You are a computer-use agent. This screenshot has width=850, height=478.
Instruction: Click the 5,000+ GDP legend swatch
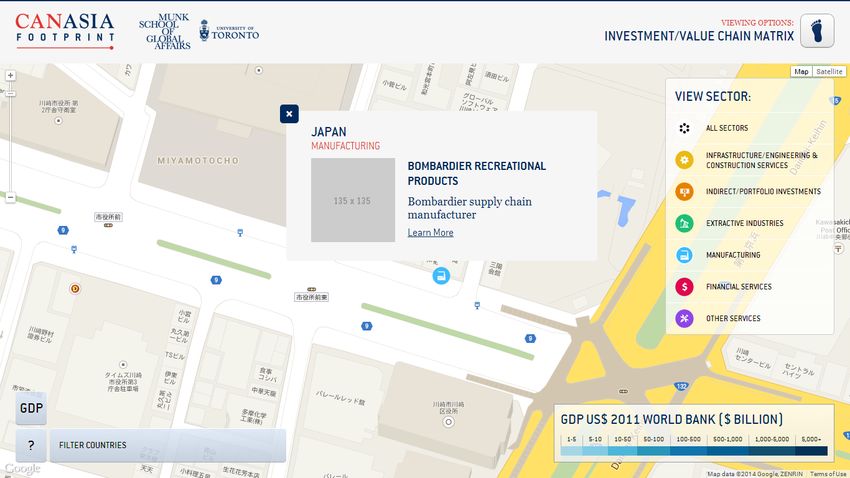(x=811, y=451)
